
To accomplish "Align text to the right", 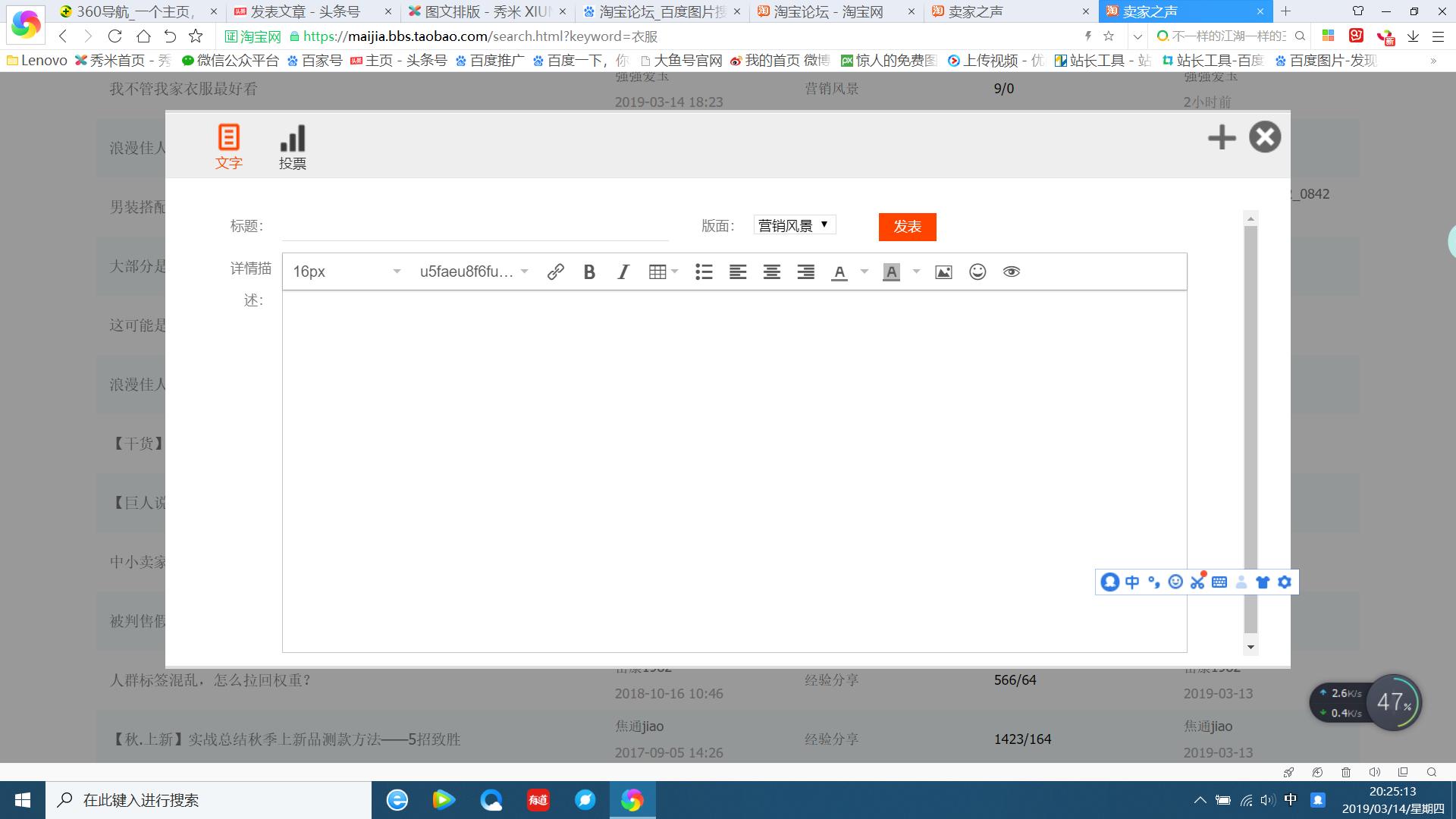I will 806,271.
